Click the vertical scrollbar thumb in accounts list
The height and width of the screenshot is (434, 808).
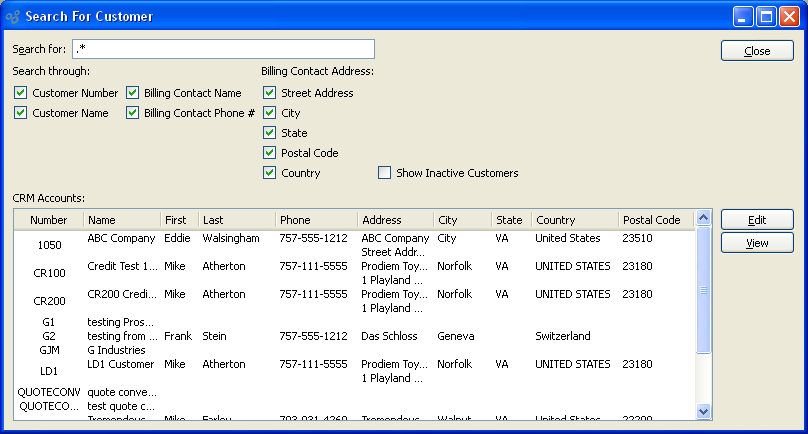point(702,290)
